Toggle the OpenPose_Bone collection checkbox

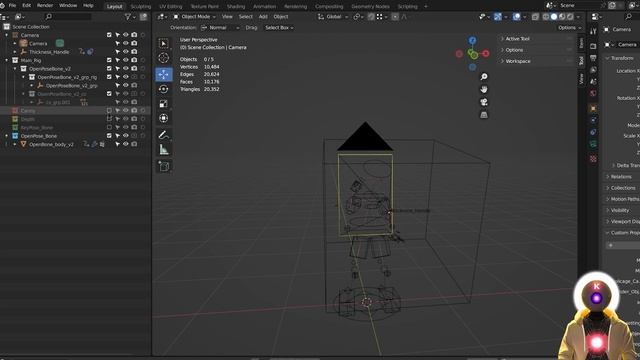pos(109,136)
